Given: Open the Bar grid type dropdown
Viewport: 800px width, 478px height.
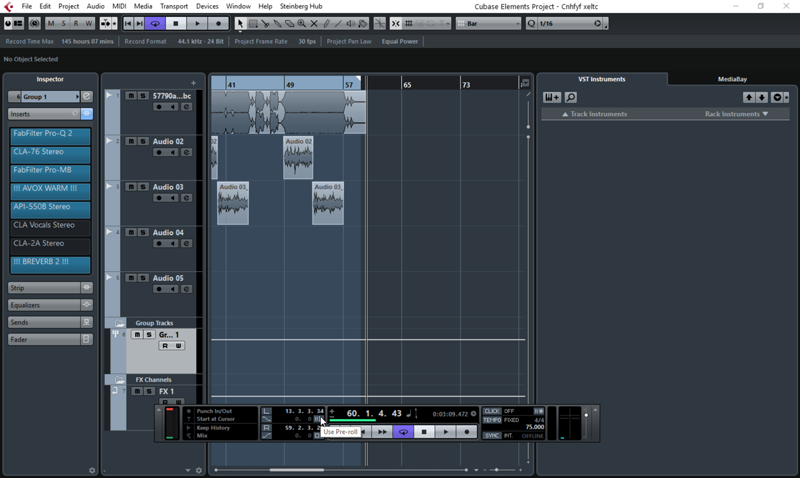Looking at the screenshot, I should [492, 23].
